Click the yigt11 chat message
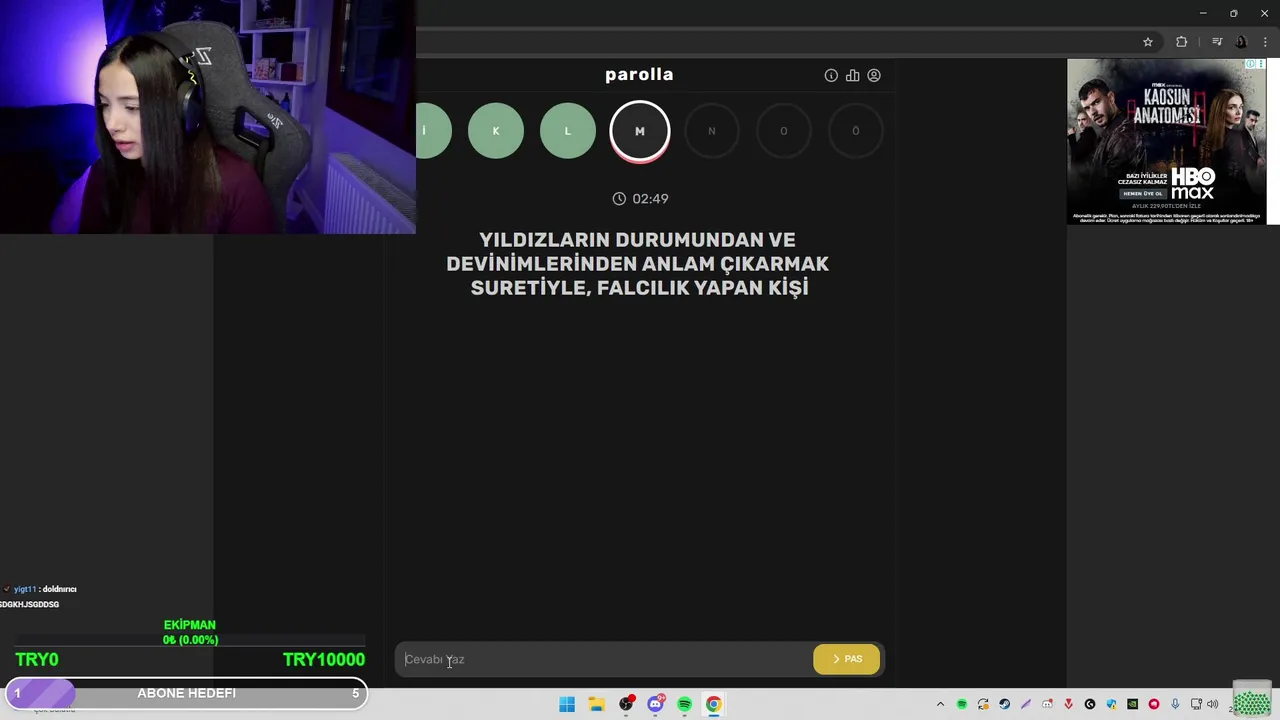The image size is (1280, 720). click(40, 590)
